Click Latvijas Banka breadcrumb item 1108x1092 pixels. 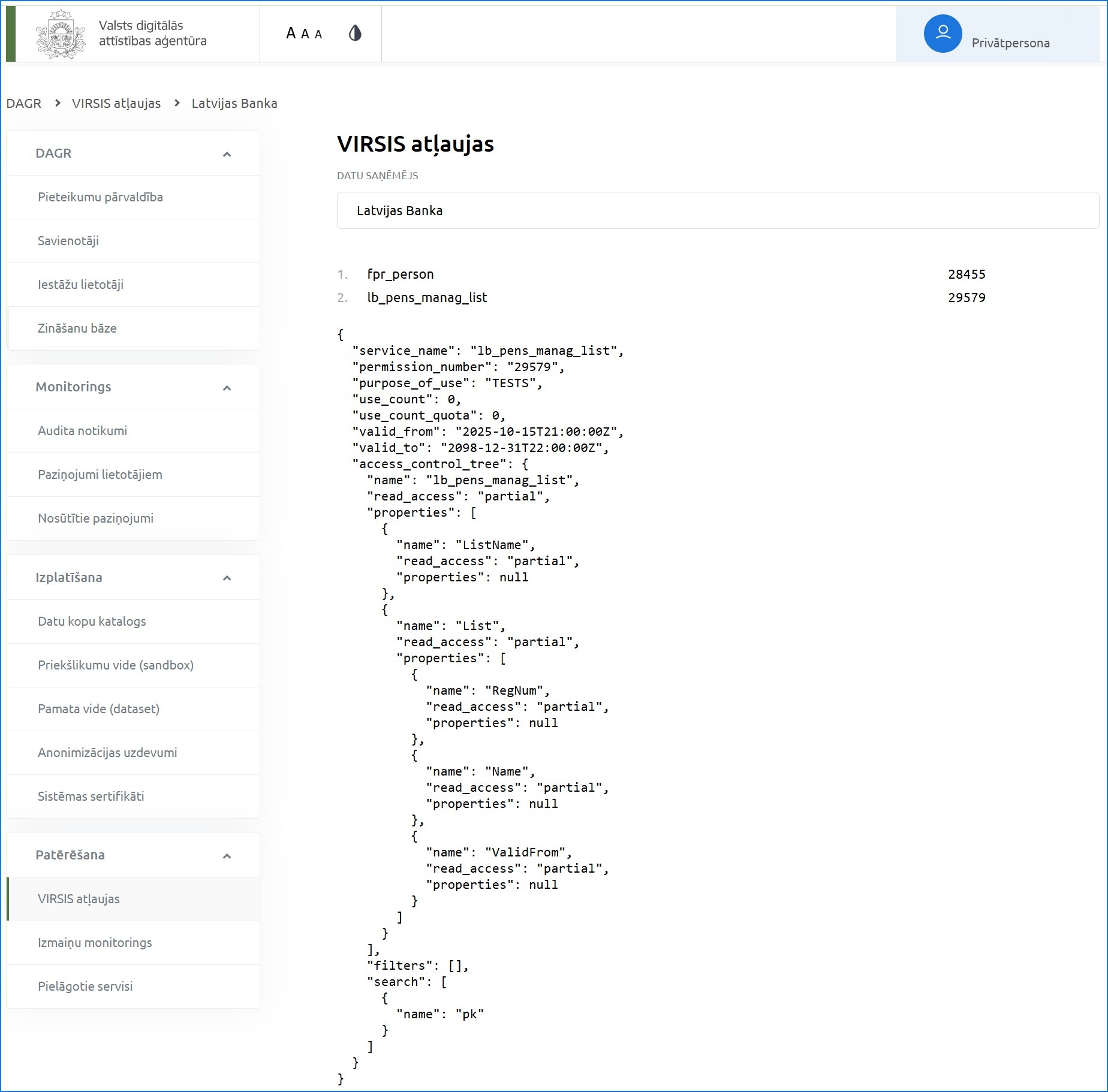[x=234, y=103]
